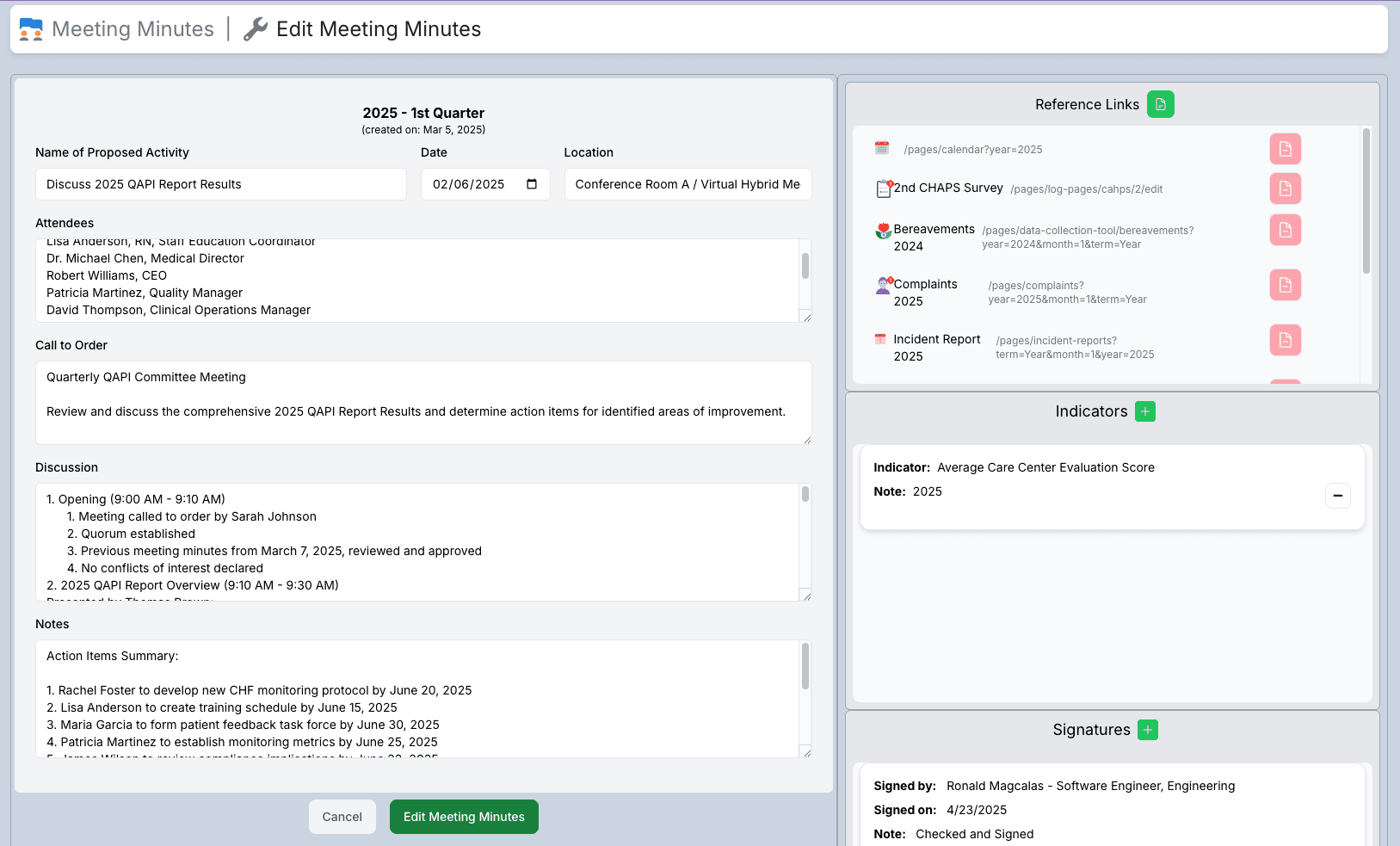Click the person icon beside Complaints 2025
This screenshot has width=1400, height=846.
pyautogui.click(x=884, y=284)
